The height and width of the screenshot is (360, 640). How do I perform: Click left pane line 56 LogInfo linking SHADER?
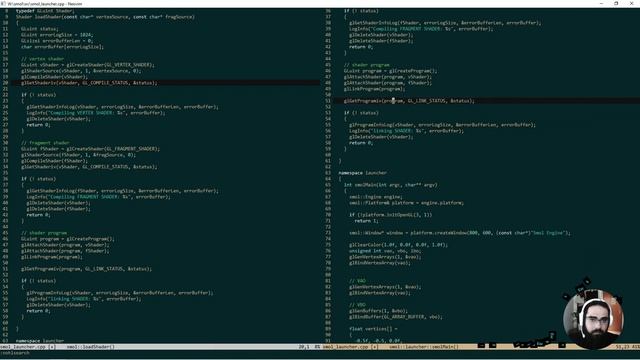tap(84, 299)
